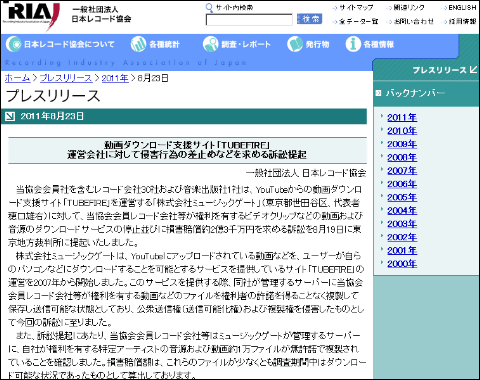Open the 2004年 back number
Viewport: 480px width, 380px height.
(402, 211)
